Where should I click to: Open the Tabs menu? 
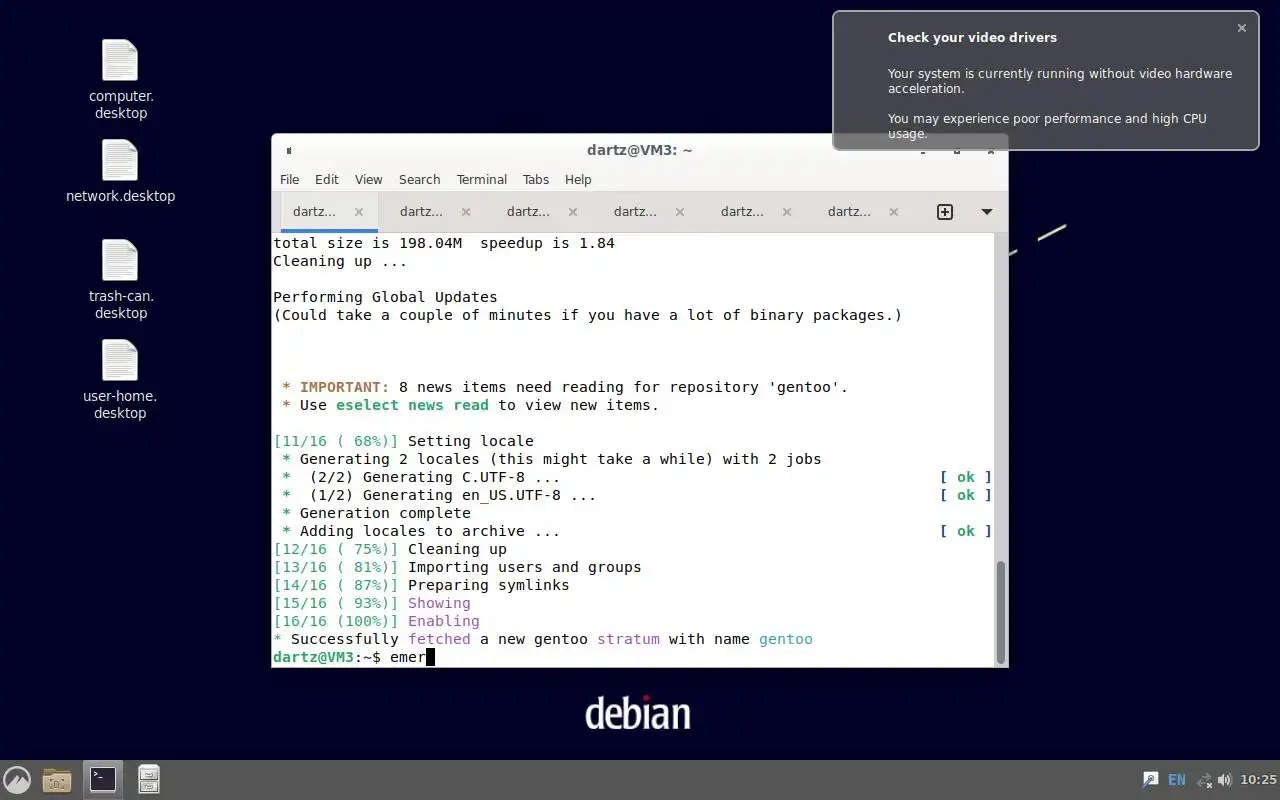(x=536, y=179)
